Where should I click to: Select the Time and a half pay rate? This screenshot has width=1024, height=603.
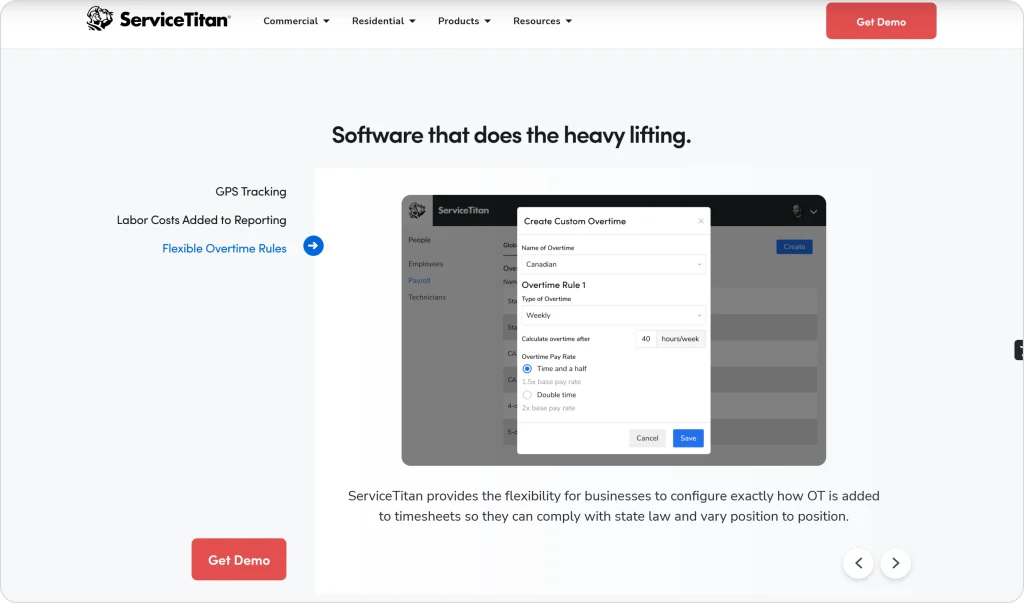527,368
